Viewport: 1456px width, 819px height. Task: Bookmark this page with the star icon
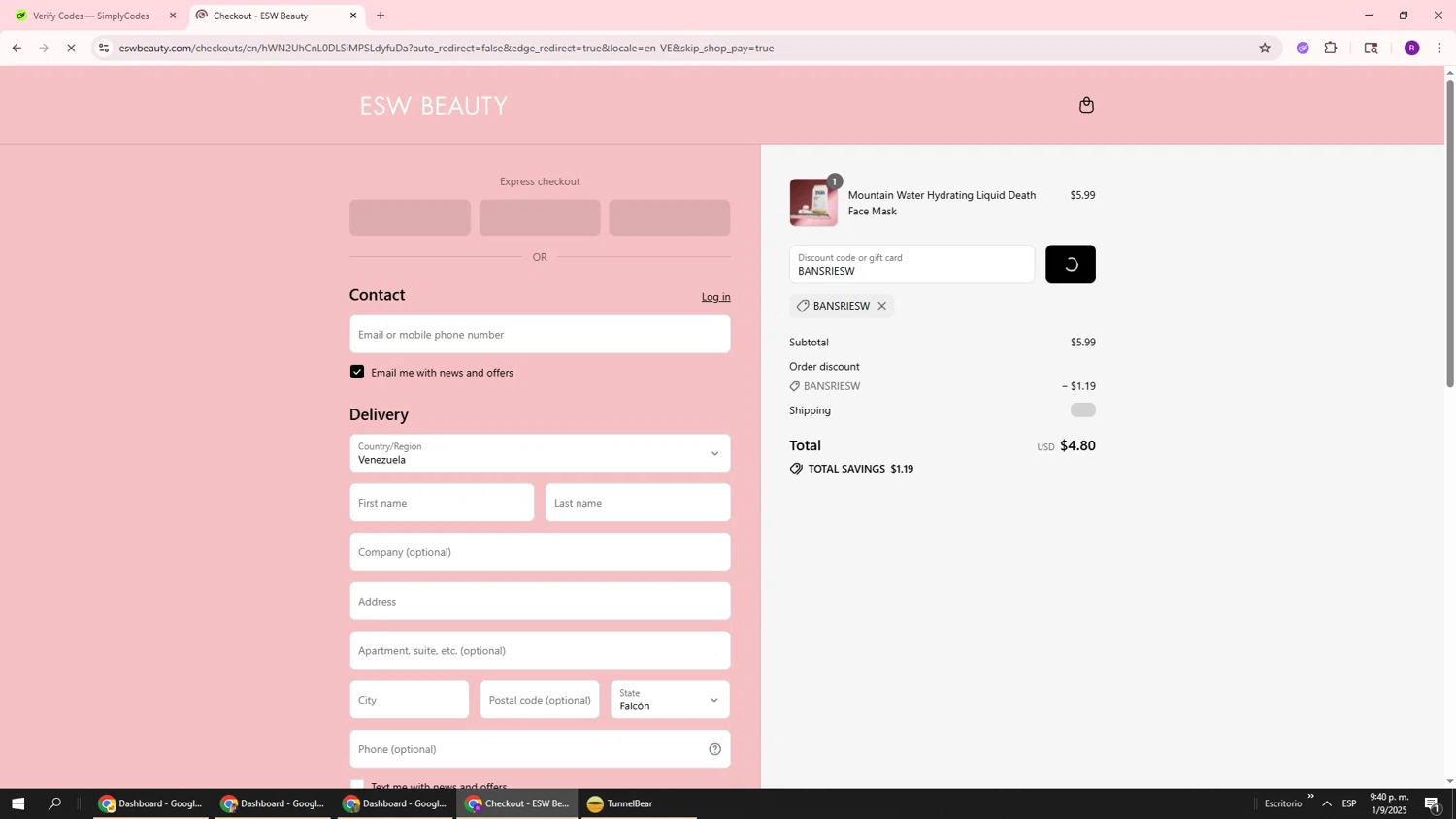point(1264,48)
